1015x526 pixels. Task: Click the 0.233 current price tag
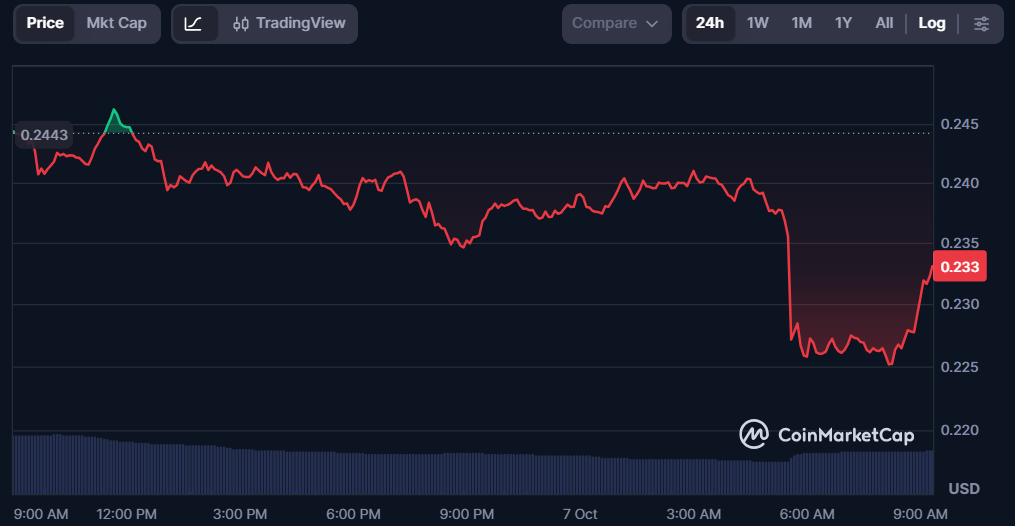pyautogui.click(x=959, y=267)
